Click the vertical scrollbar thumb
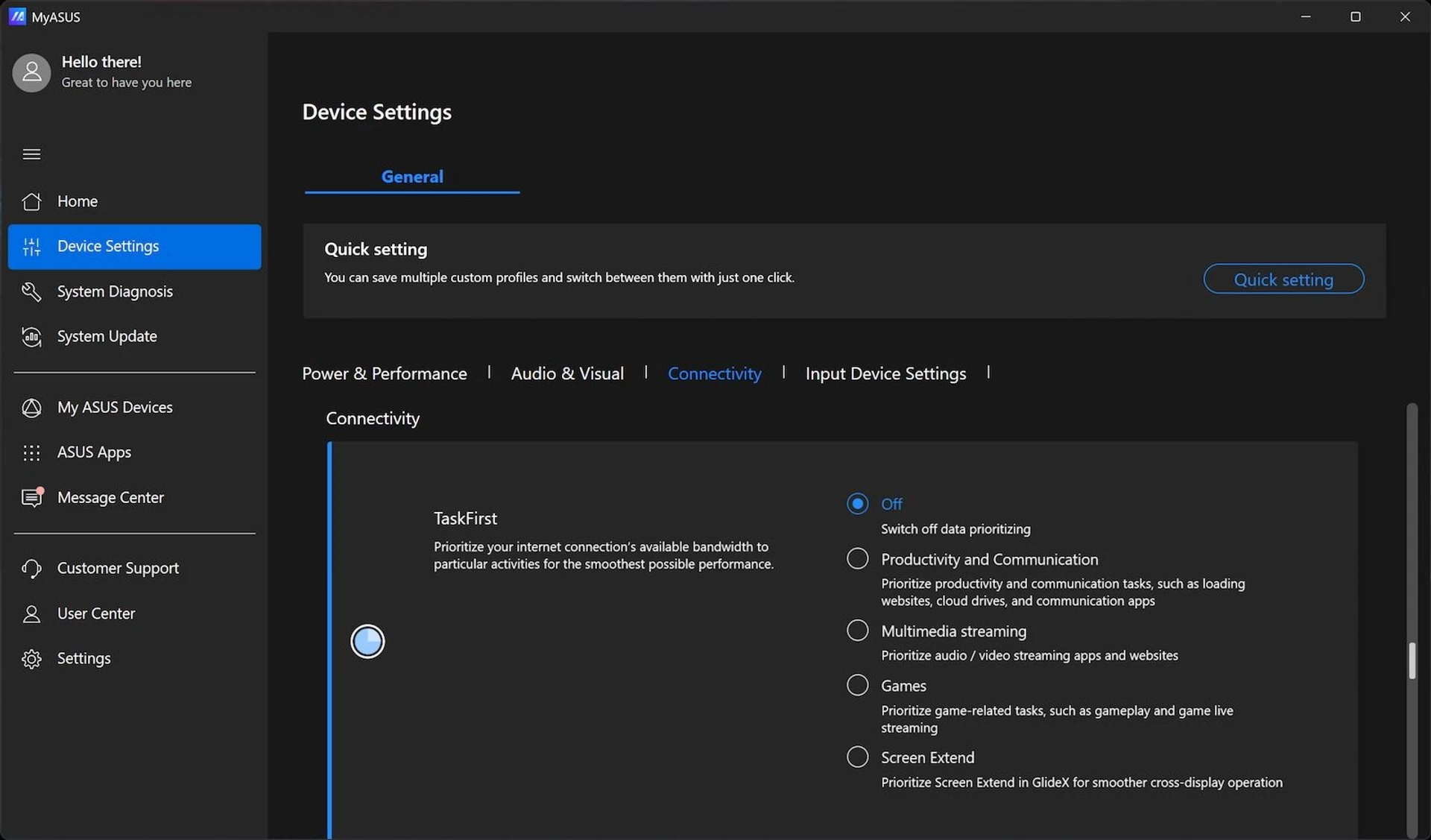 (x=1412, y=660)
